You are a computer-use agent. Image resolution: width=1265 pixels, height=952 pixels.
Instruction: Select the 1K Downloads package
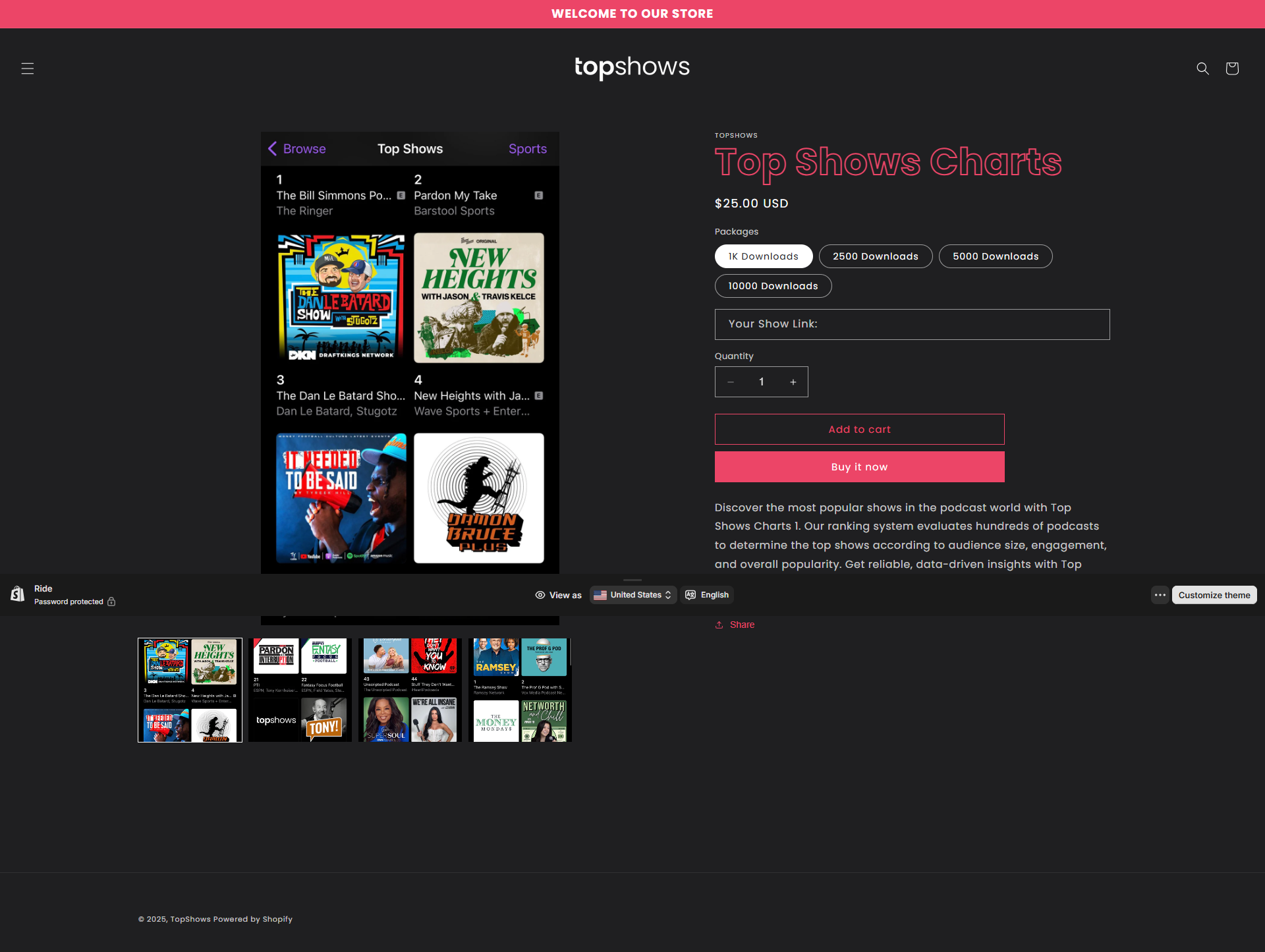click(x=763, y=256)
